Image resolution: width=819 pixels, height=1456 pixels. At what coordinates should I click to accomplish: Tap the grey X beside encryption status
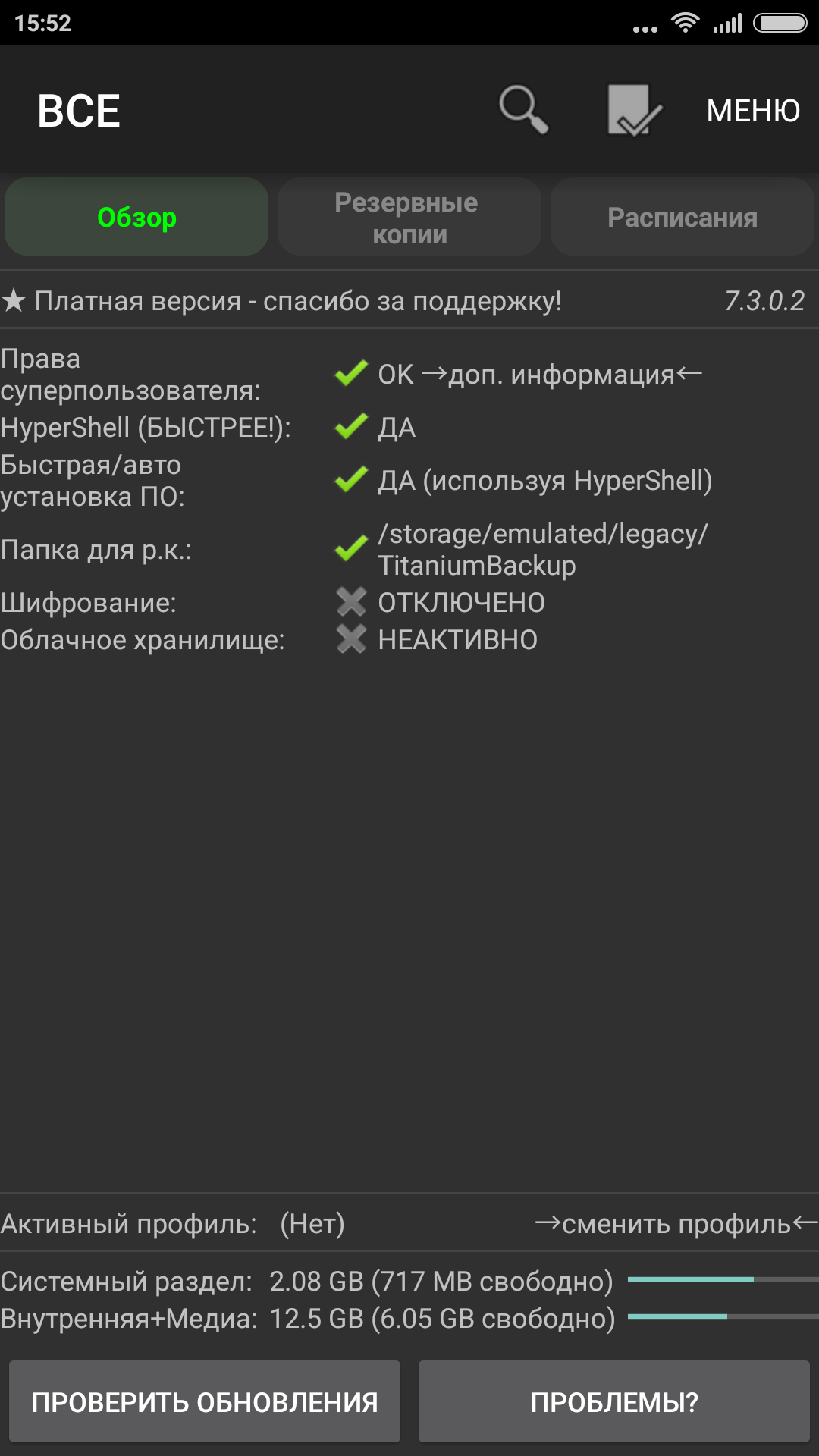351,602
